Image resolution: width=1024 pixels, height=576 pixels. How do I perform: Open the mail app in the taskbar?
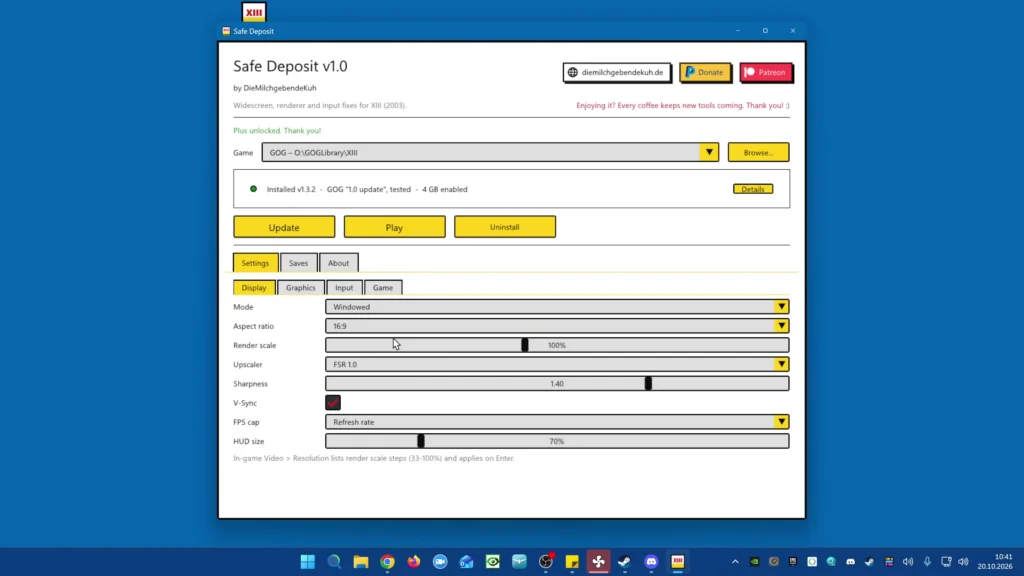point(466,562)
